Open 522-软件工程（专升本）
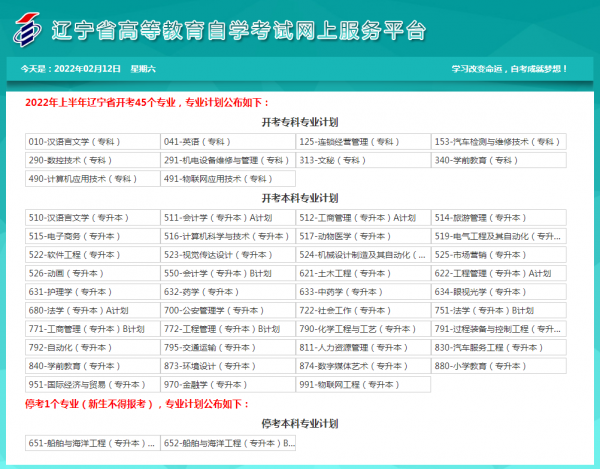Image resolution: width=600 pixels, height=469 pixels. pyautogui.click(x=93, y=255)
